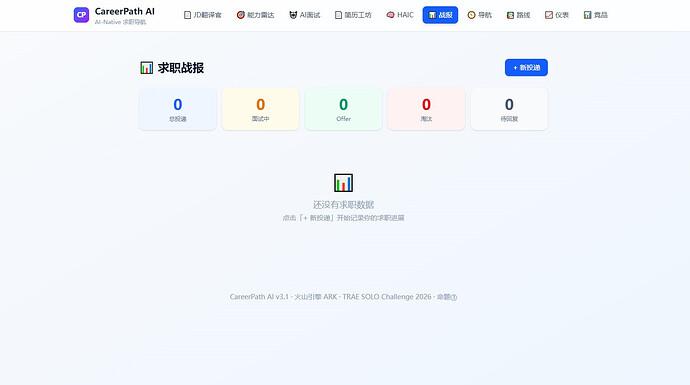Click the + 新投递 button
This screenshot has width=690, height=385.
click(x=526, y=67)
